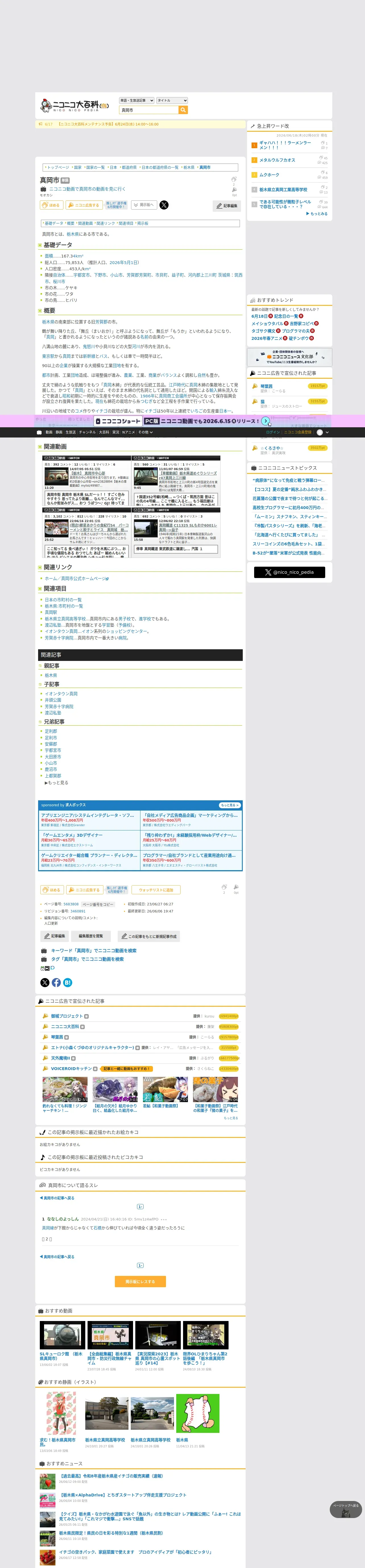Select 動画 in the black navigation bar
The height and width of the screenshot is (1568, 365).
49,432
